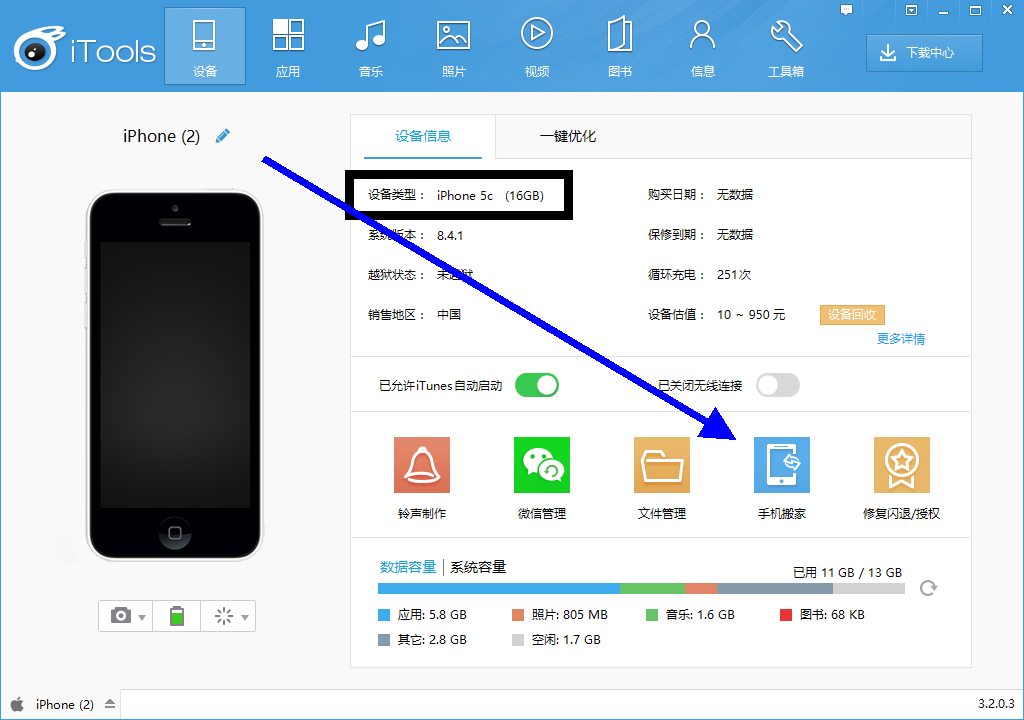Eject iPhone (2) in the status bar
Image resolution: width=1024 pixels, height=720 pixels.
point(110,704)
